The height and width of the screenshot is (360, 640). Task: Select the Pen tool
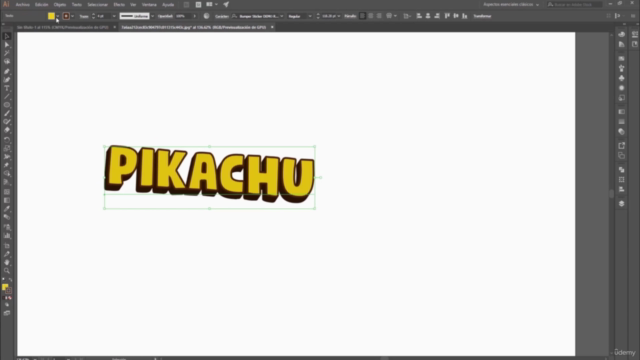7,71
